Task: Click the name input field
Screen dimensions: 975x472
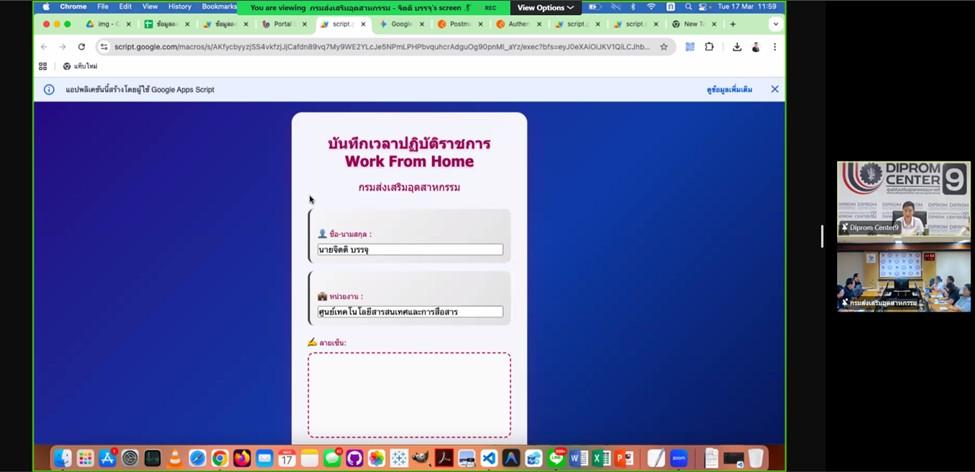Action: (410, 250)
